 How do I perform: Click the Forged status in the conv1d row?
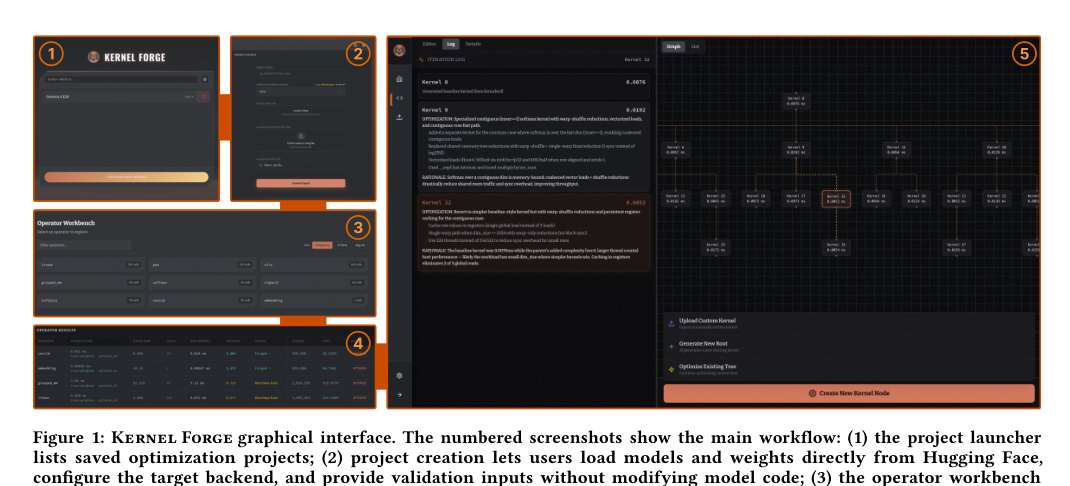coord(263,354)
